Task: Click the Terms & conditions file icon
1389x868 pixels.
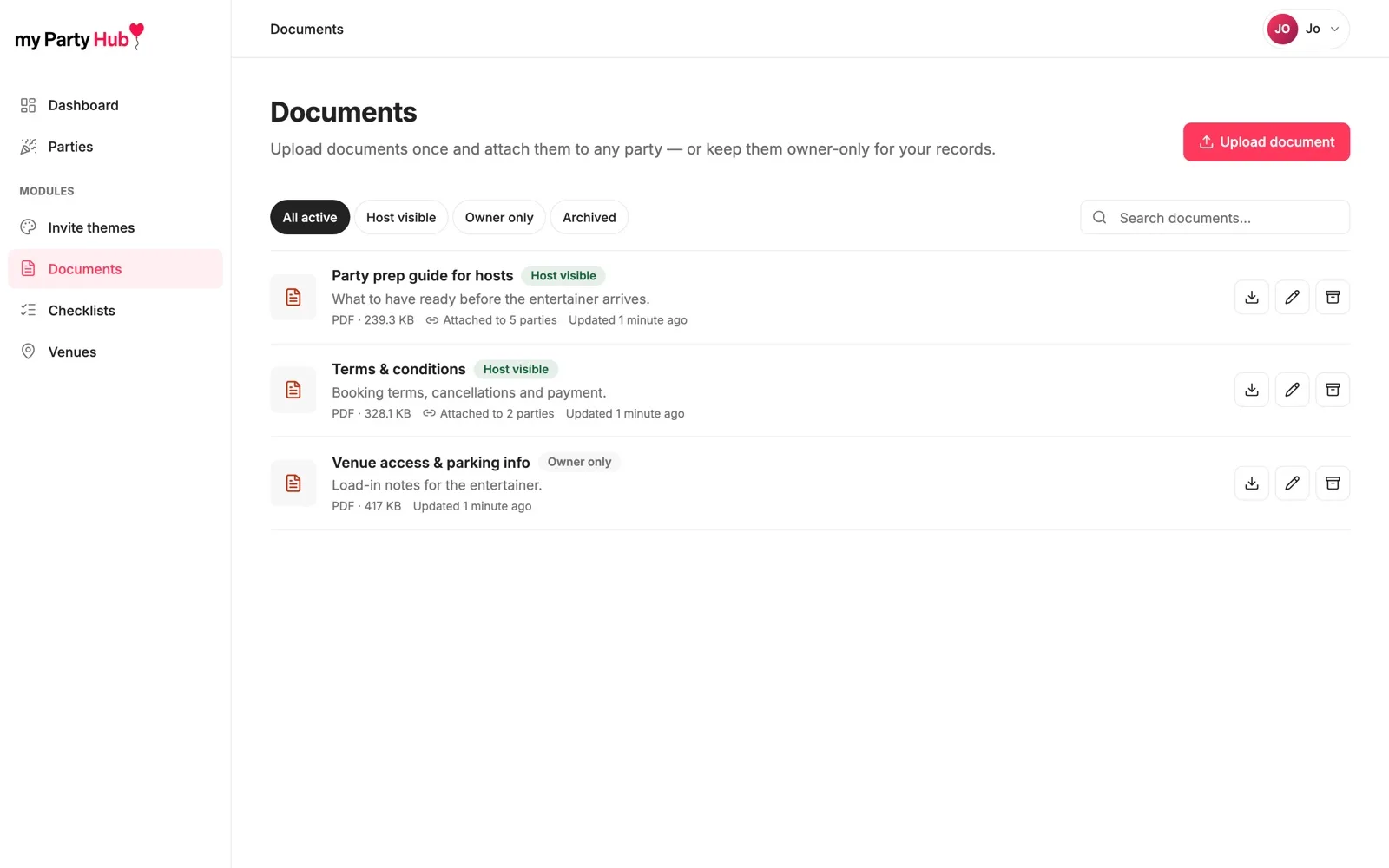Action: [293, 390]
